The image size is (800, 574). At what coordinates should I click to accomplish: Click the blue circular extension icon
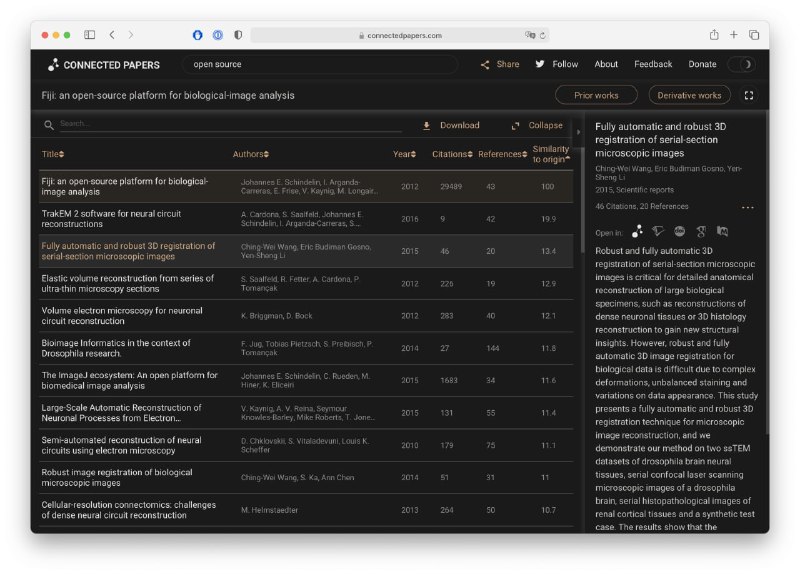[197, 35]
